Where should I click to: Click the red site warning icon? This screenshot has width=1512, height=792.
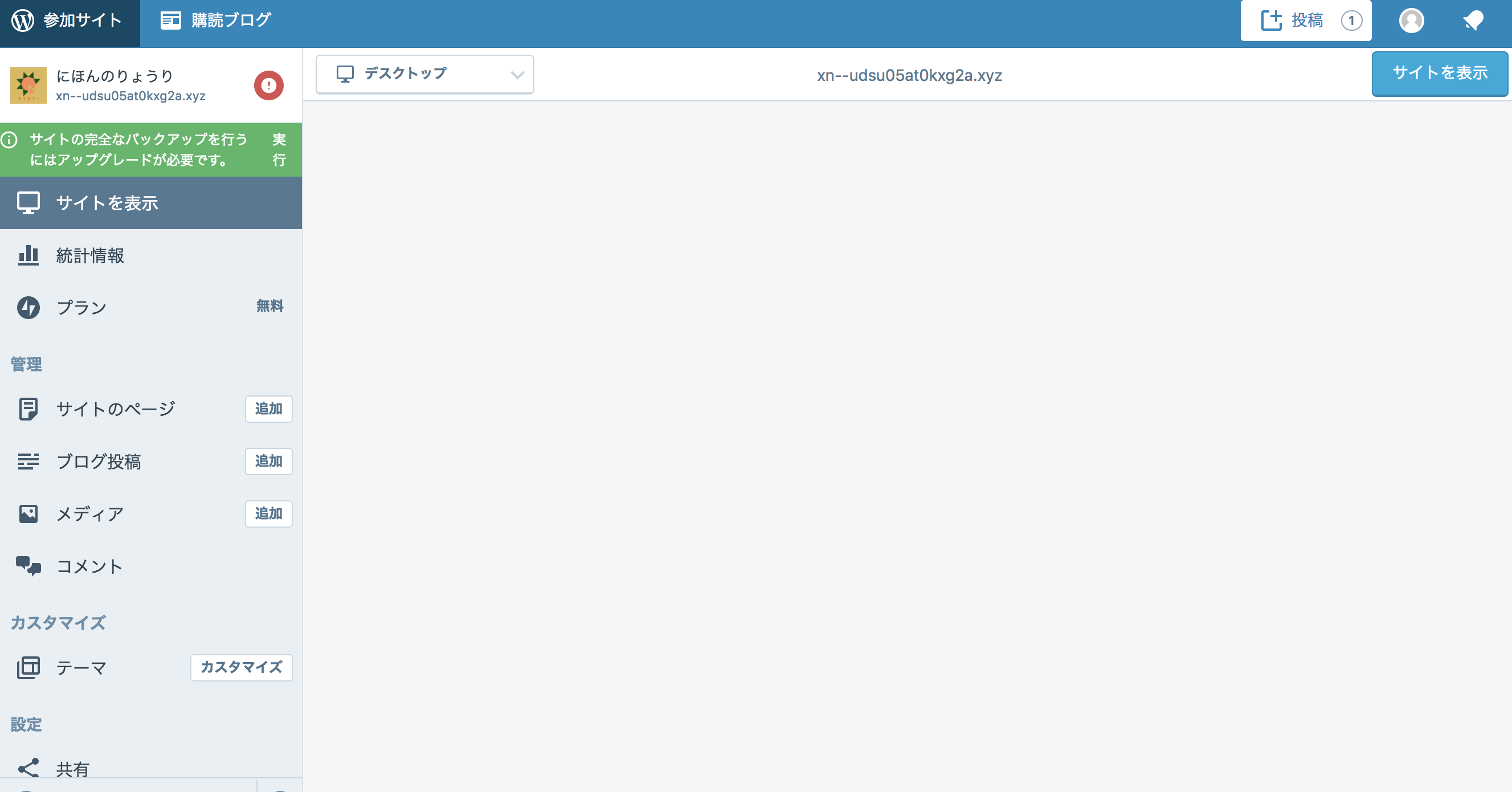point(269,85)
